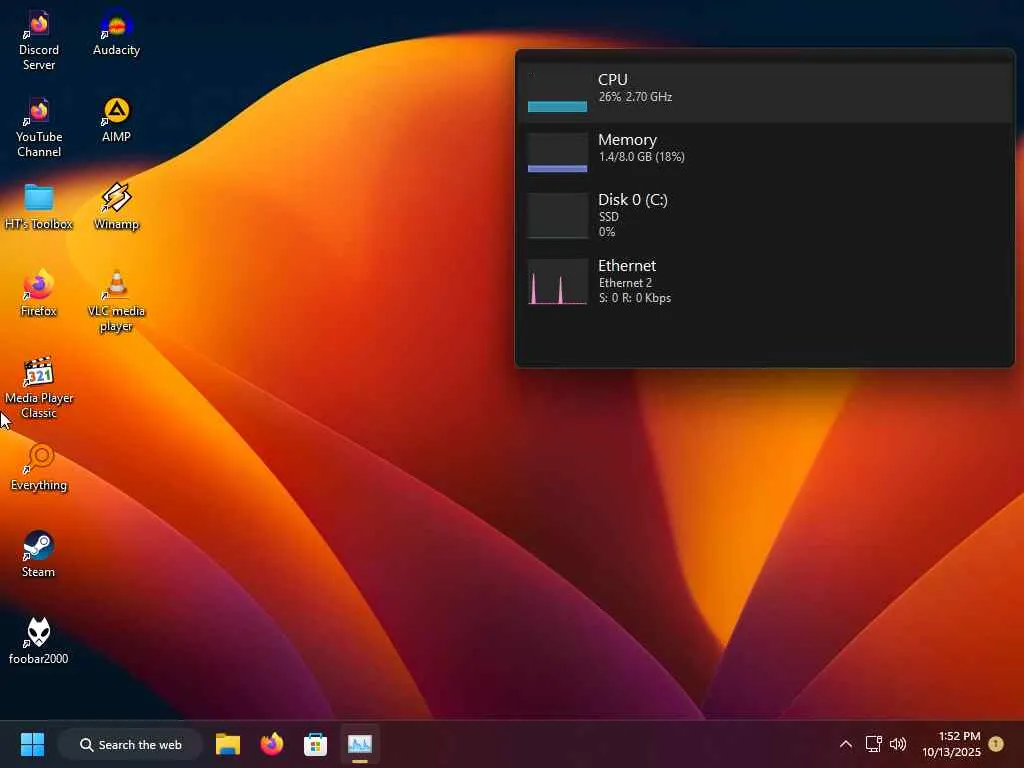Click the Everything search desktop icon
The image size is (1024, 768).
(39, 468)
